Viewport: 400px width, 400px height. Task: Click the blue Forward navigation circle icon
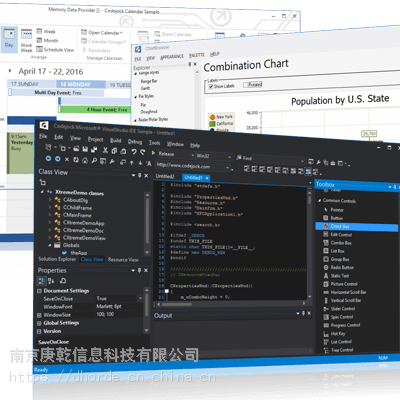click(x=58, y=159)
